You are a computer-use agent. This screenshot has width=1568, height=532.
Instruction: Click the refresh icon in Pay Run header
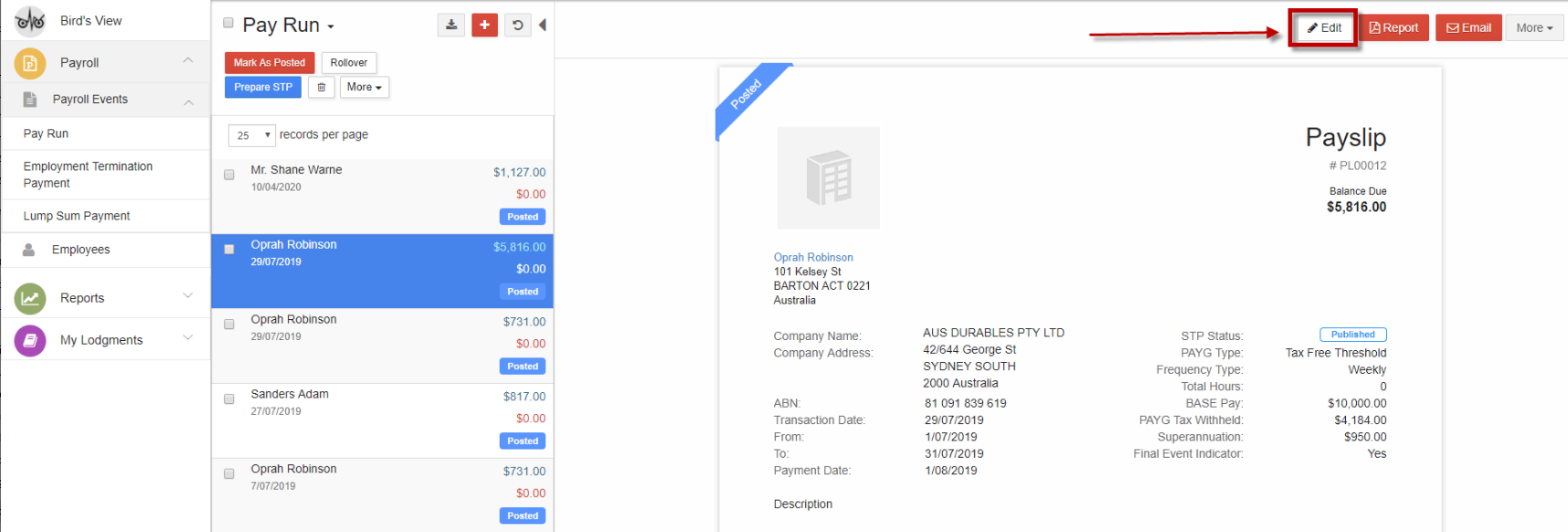coord(517,26)
